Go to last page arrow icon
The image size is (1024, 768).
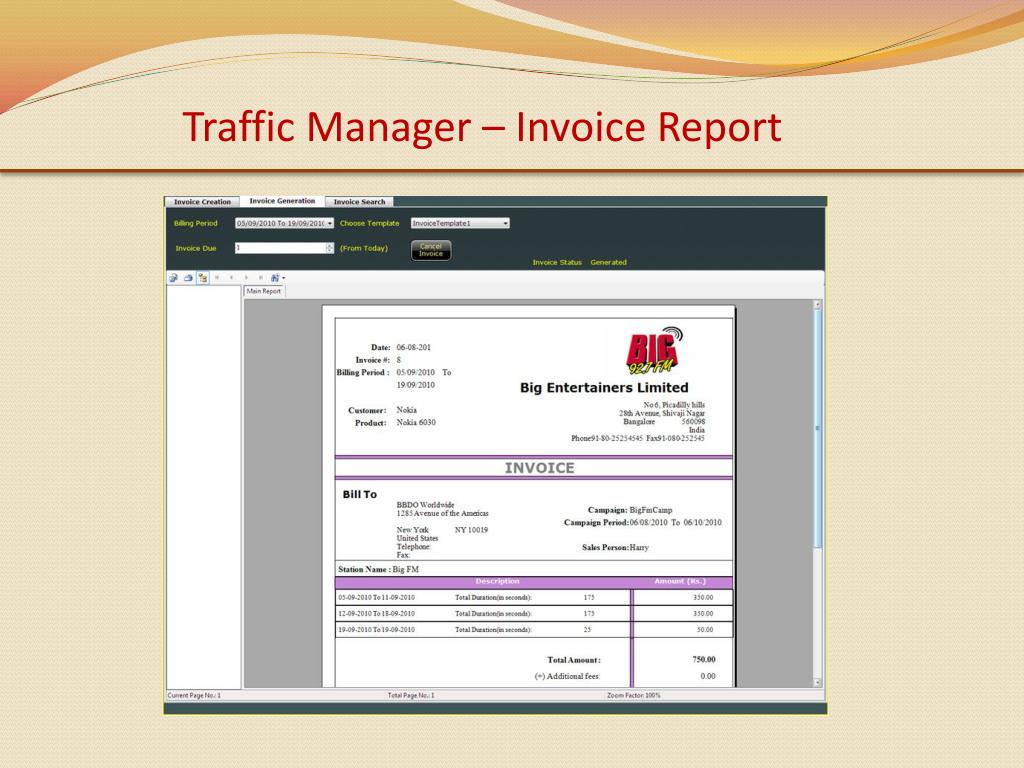[261, 278]
